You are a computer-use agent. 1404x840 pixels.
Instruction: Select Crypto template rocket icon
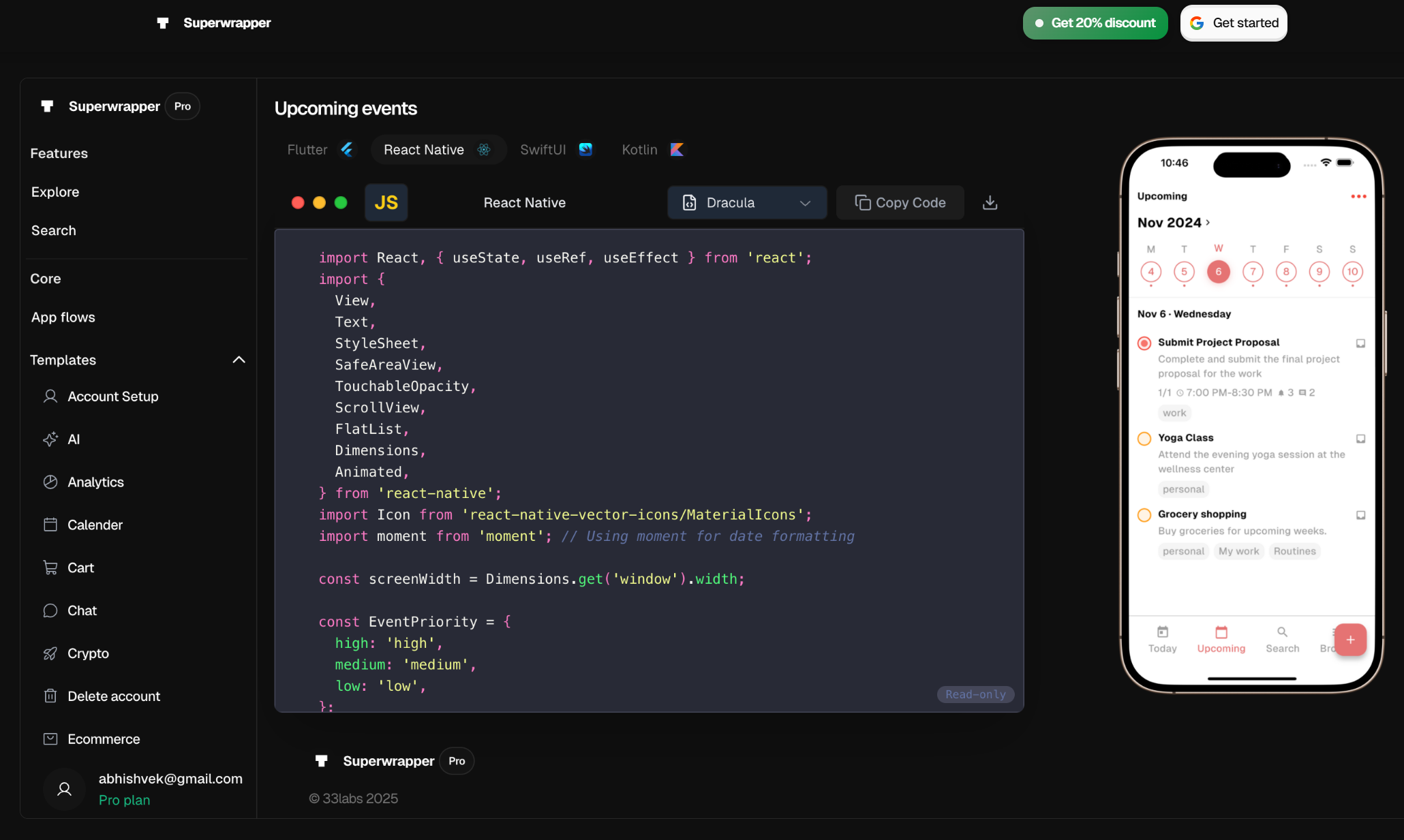coord(50,653)
